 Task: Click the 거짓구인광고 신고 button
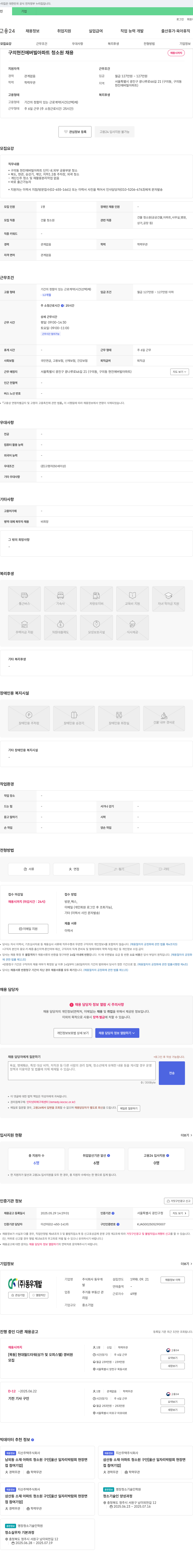[178, 1201]
